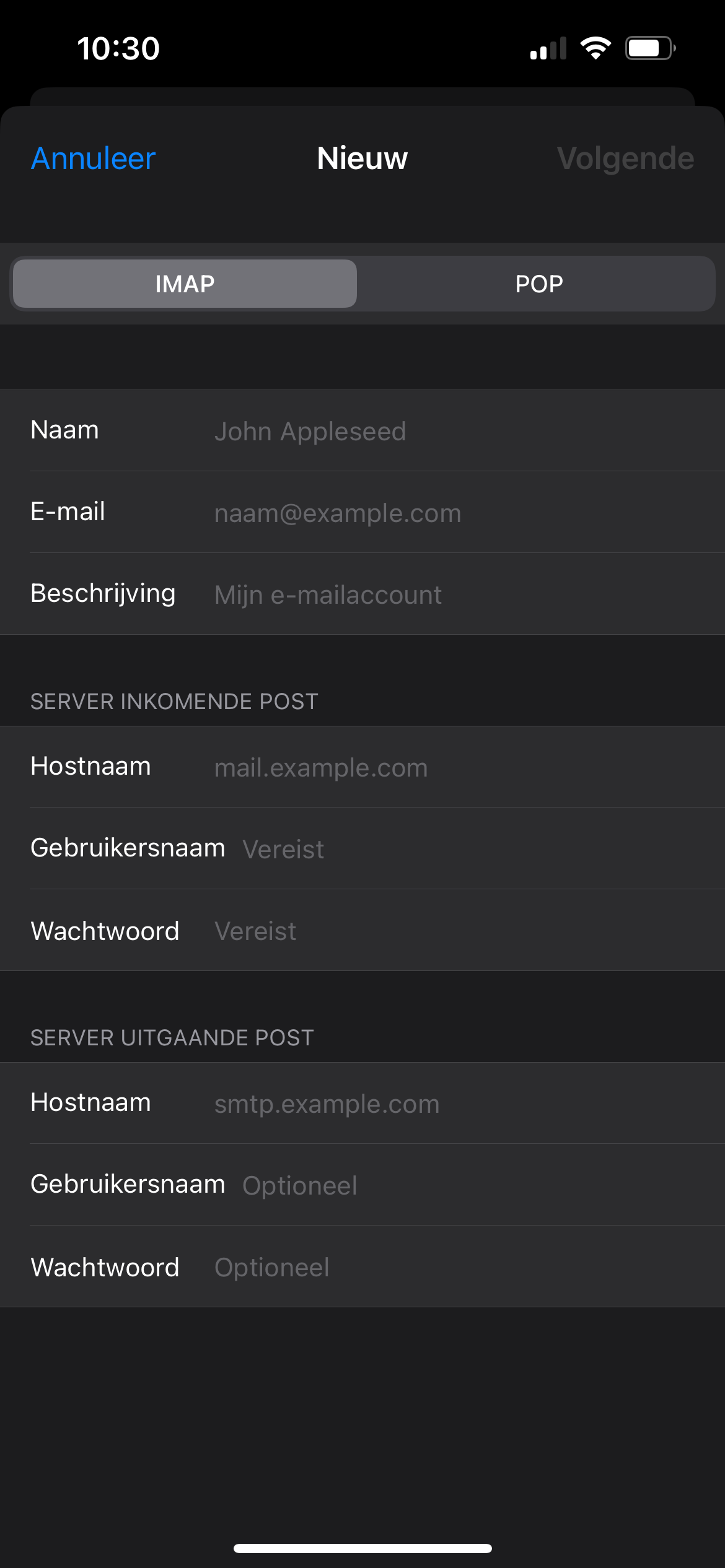Tap the cellular signal bars icon
725x1568 pixels.
coord(548,48)
